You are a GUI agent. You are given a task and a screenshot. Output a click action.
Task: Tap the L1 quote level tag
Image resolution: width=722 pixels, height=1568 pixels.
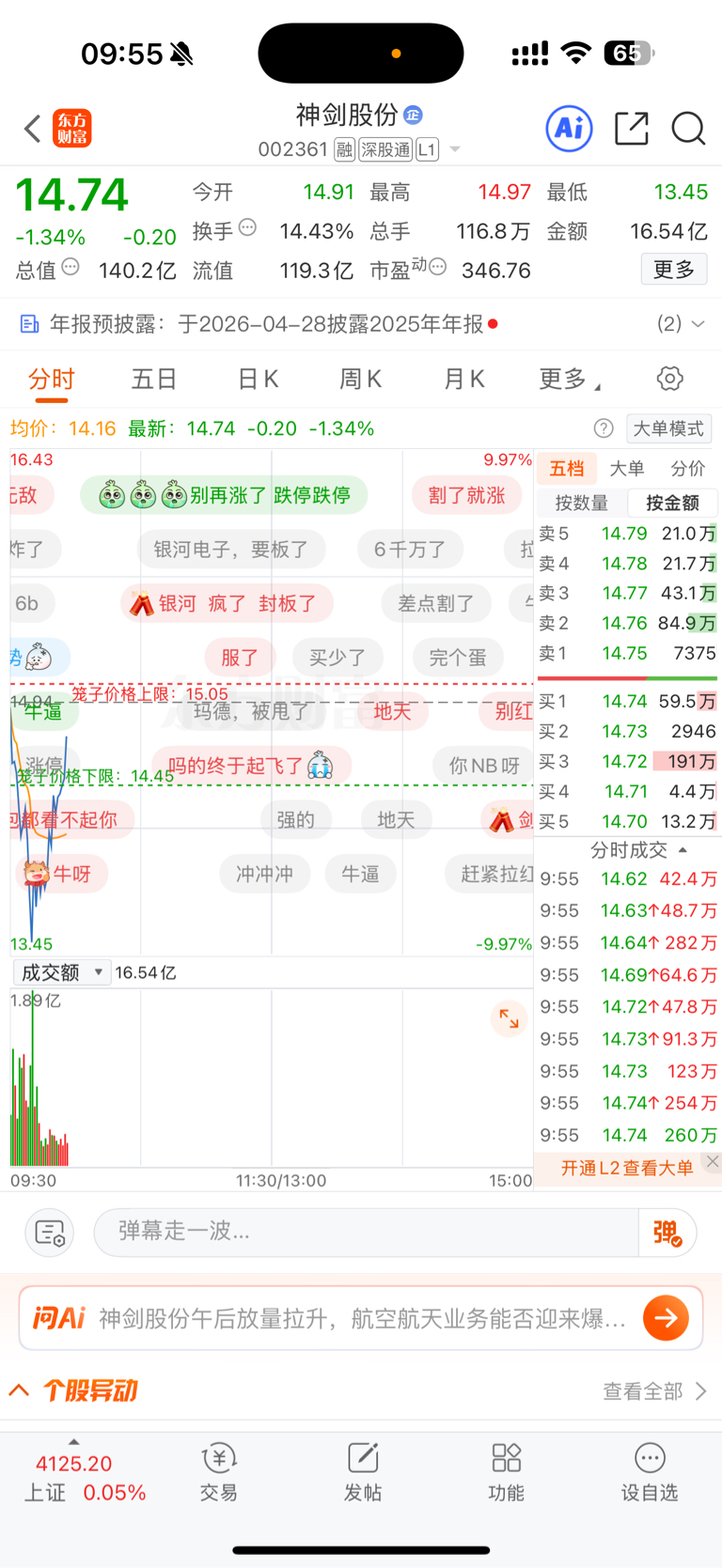click(427, 149)
